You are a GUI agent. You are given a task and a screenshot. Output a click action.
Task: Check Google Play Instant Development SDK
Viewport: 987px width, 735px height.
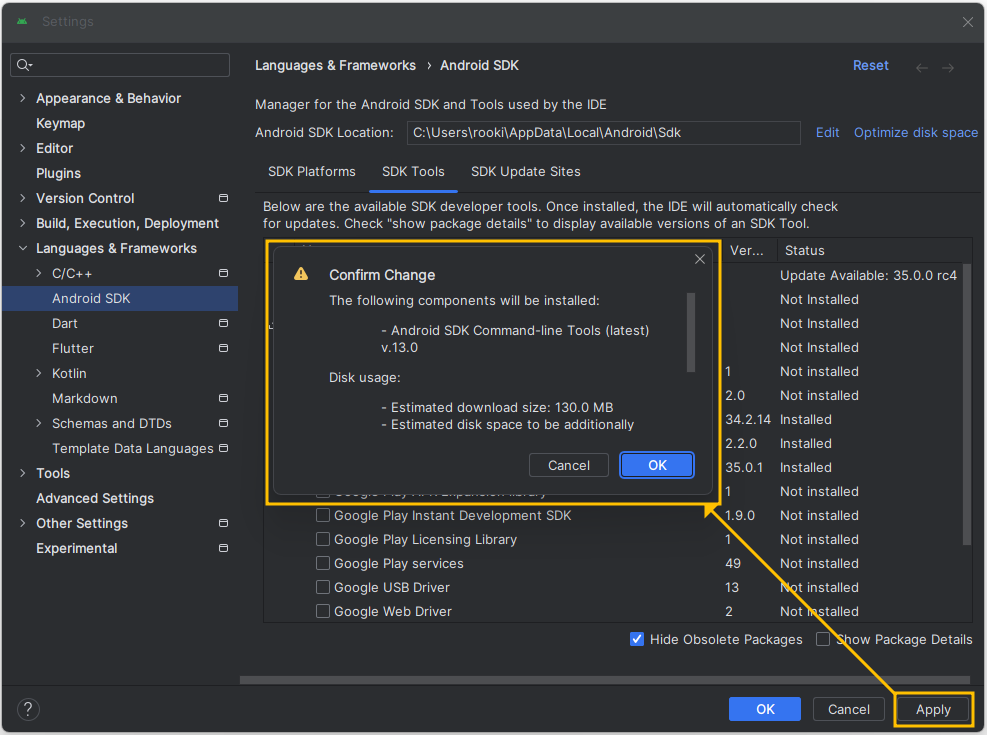(x=322, y=515)
